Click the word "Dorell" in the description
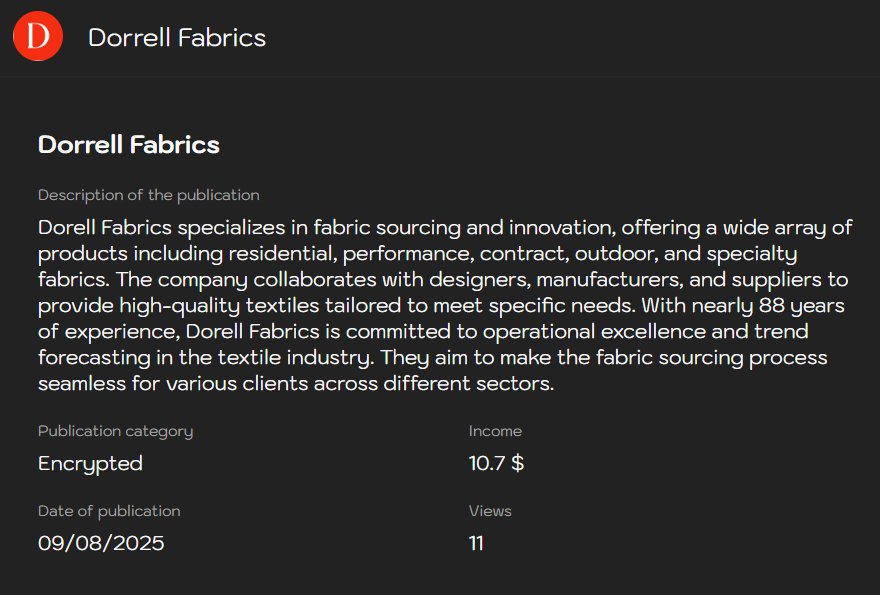This screenshot has height=595, width=880. pyautogui.click(x=66, y=227)
